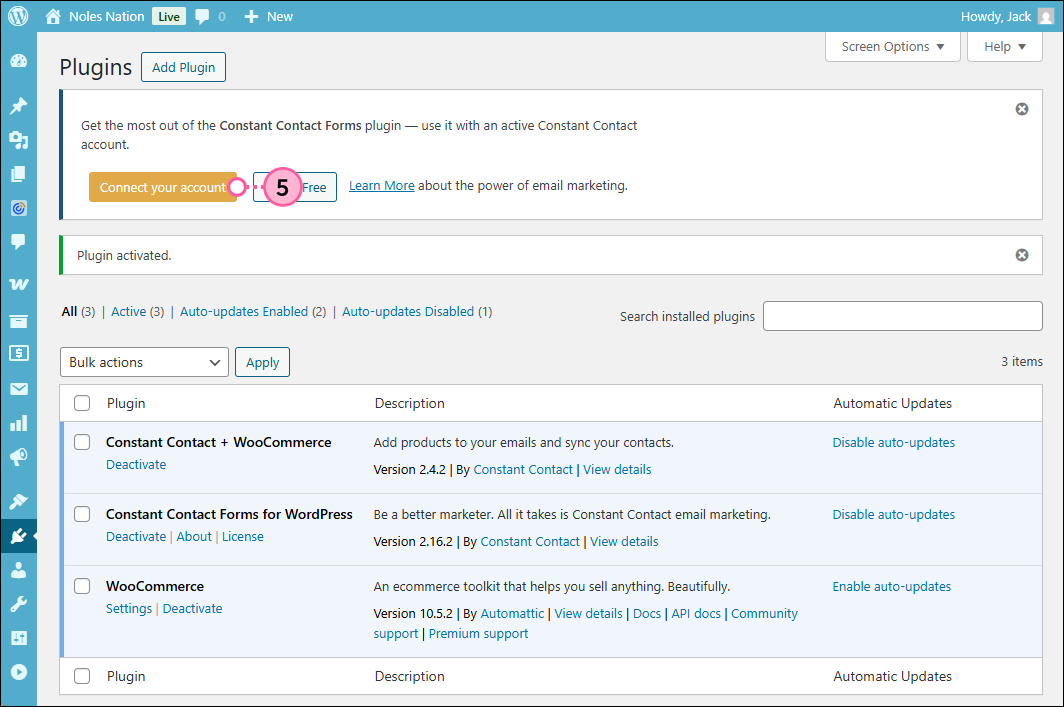Check the Constant Contact Forms checkbox
The image size is (1064, 707).
point(81,514)
